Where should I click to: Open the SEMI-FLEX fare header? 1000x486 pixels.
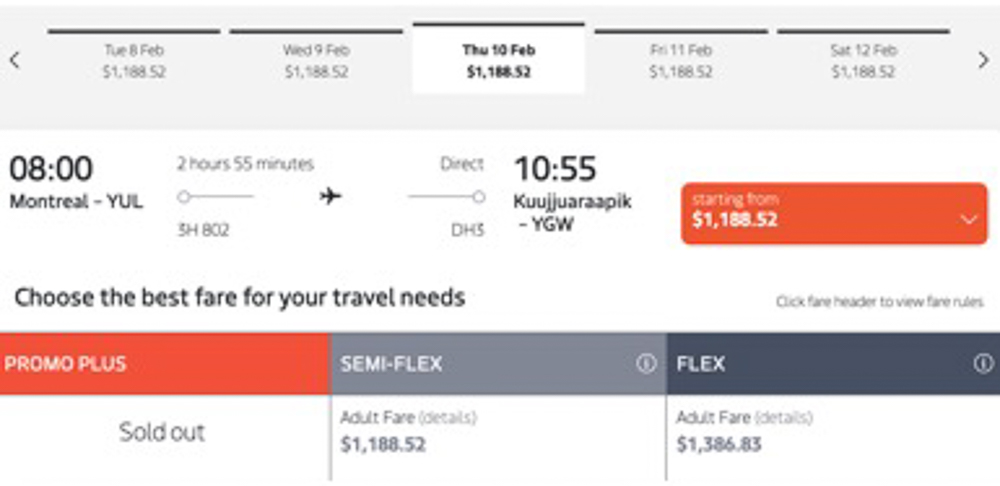[480, 364]
